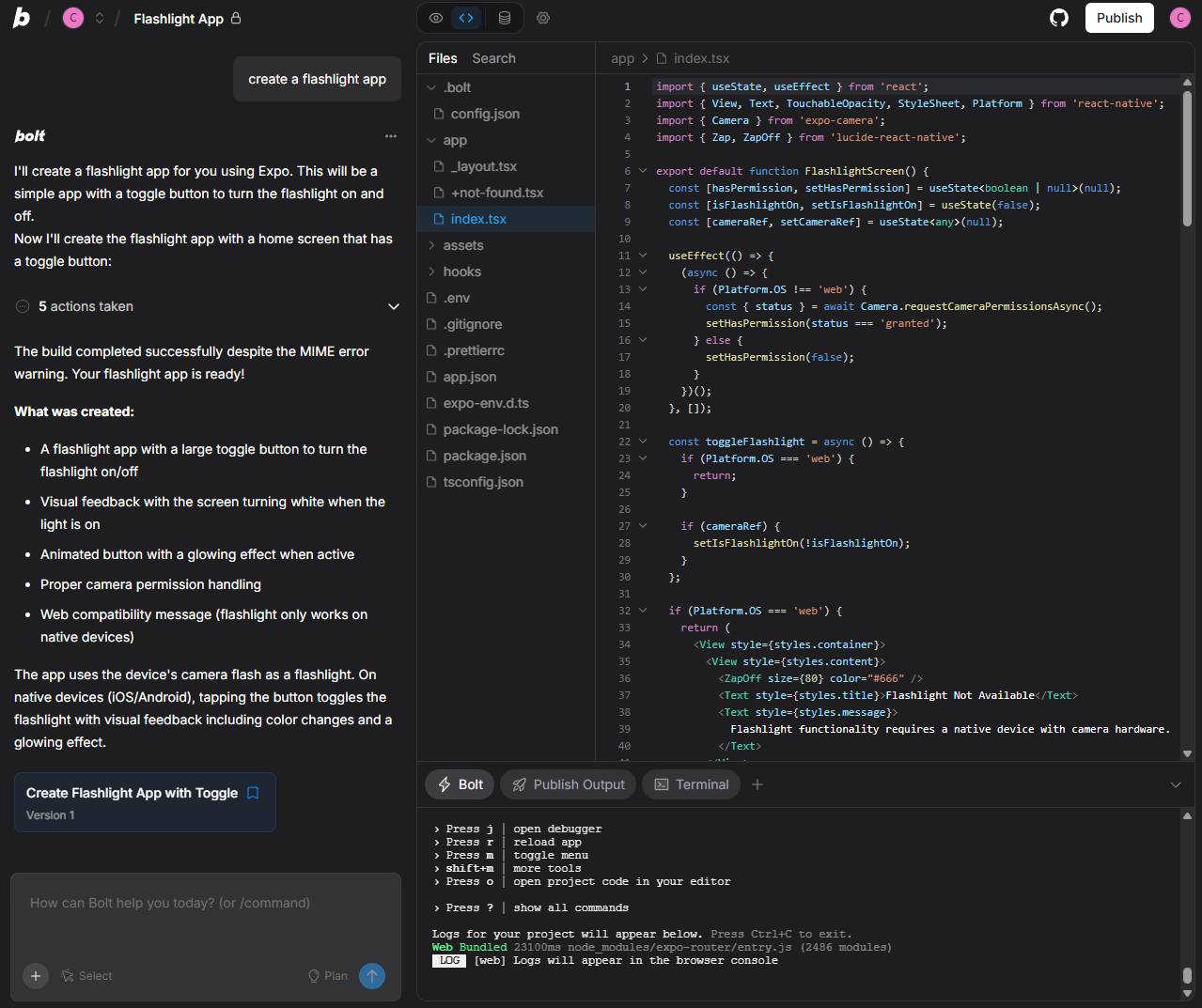Attach a file using the plus icon
The image size is (1202, 1008).
click(35, 976)
